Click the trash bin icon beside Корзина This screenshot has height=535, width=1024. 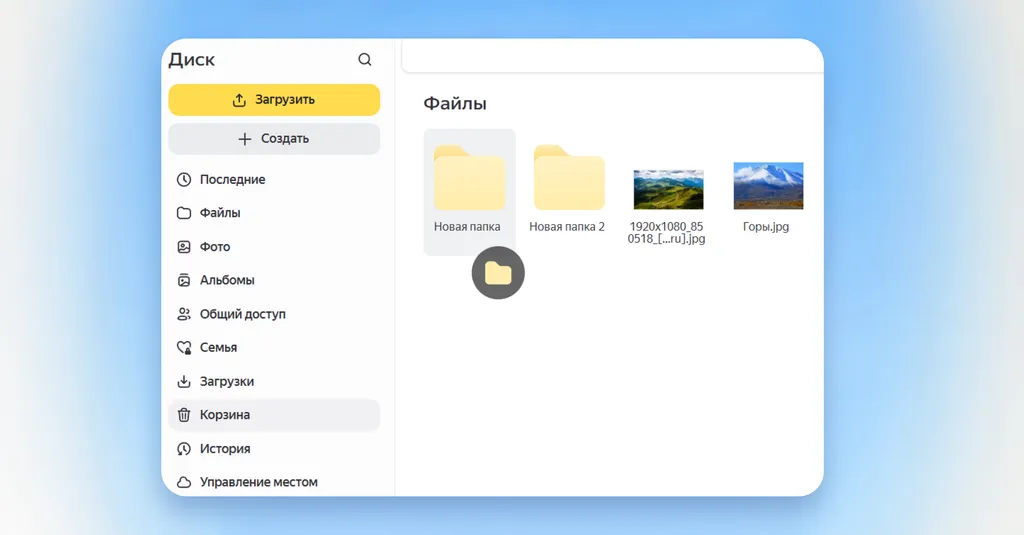point(184,415)
